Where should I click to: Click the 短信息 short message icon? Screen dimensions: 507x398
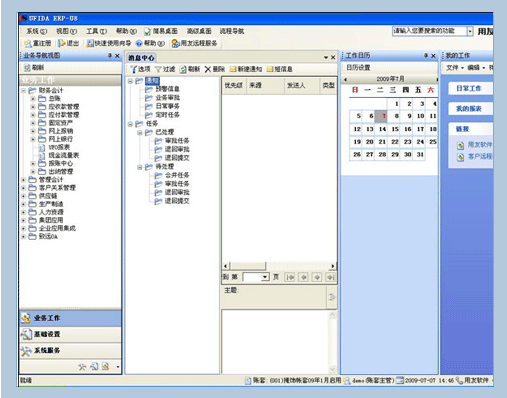pyautogui.click(x=270, y=69)
